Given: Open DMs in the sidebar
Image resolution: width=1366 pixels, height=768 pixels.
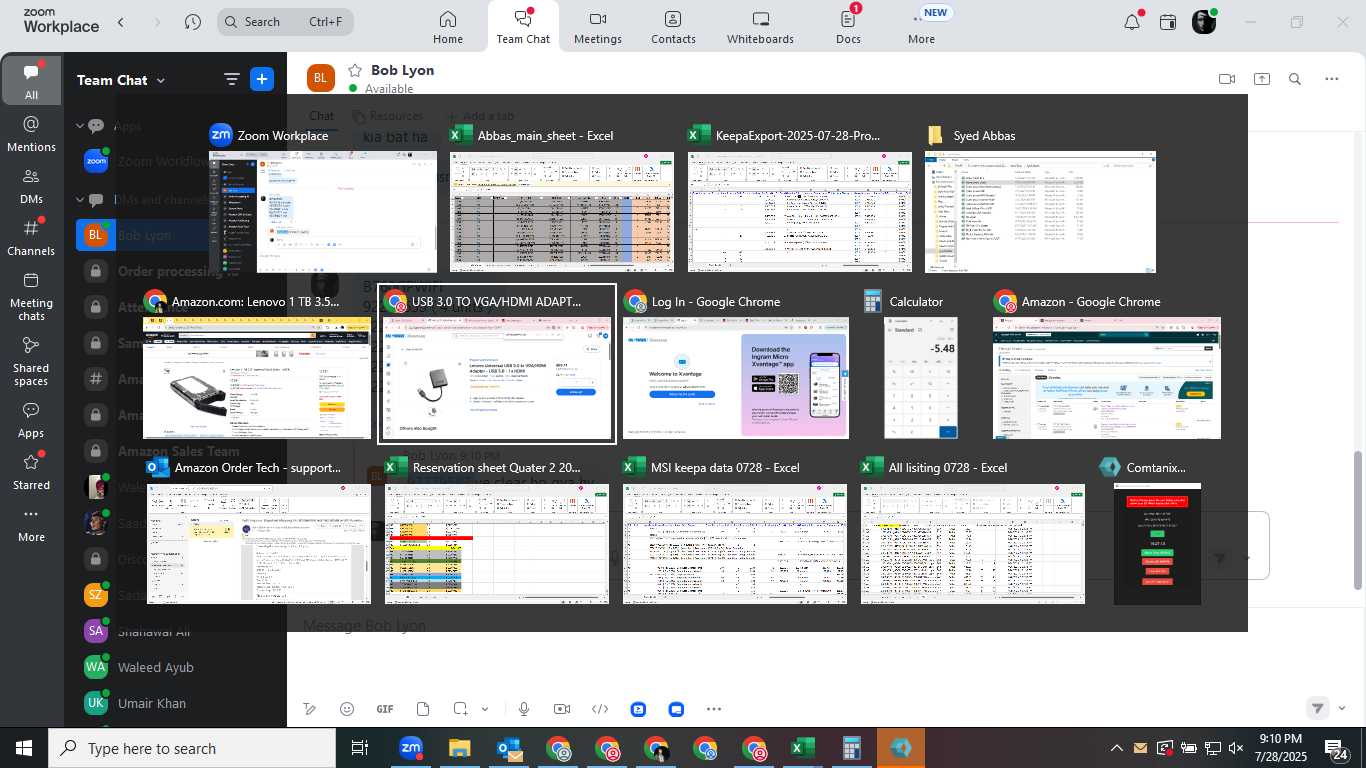Looking at the screenshot, I should coord(31,185).
